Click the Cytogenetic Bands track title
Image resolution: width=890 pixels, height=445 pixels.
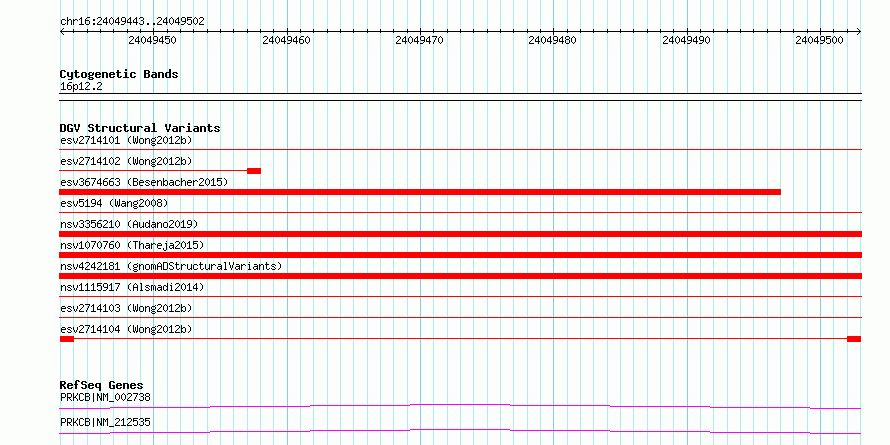[x=119, y=74]
